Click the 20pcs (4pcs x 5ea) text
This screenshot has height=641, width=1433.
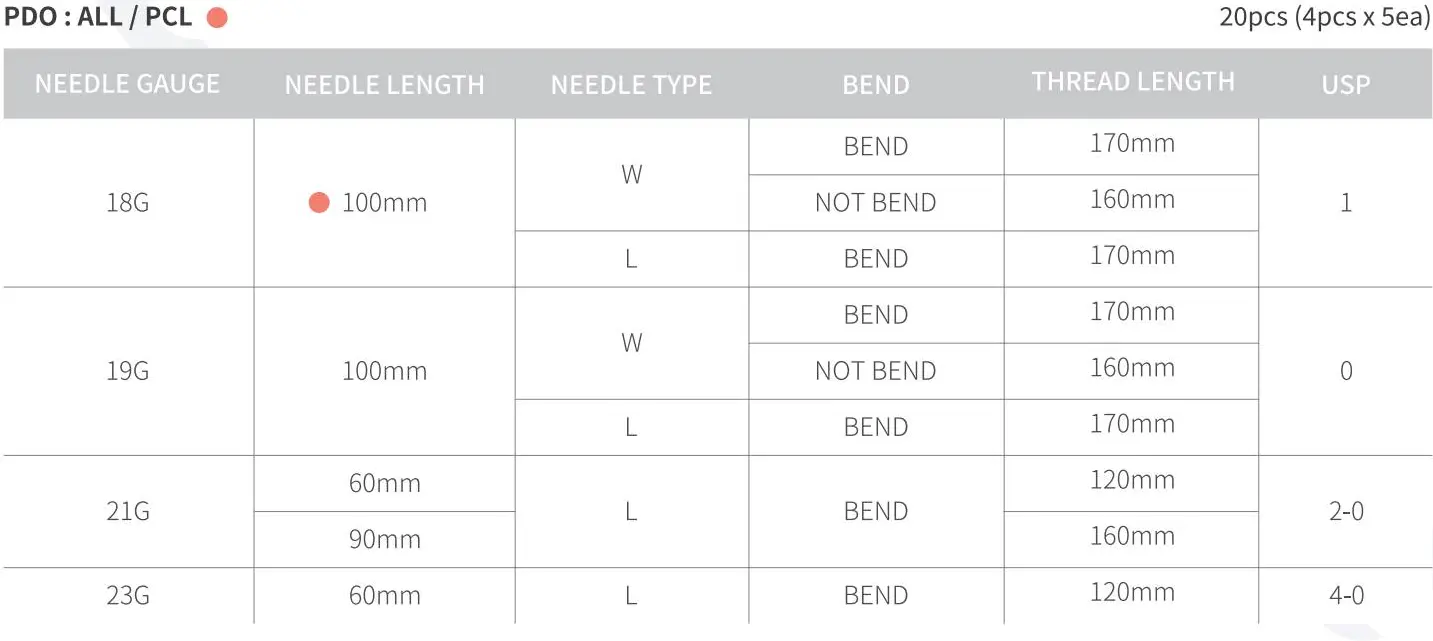[x=1324, y=18]
